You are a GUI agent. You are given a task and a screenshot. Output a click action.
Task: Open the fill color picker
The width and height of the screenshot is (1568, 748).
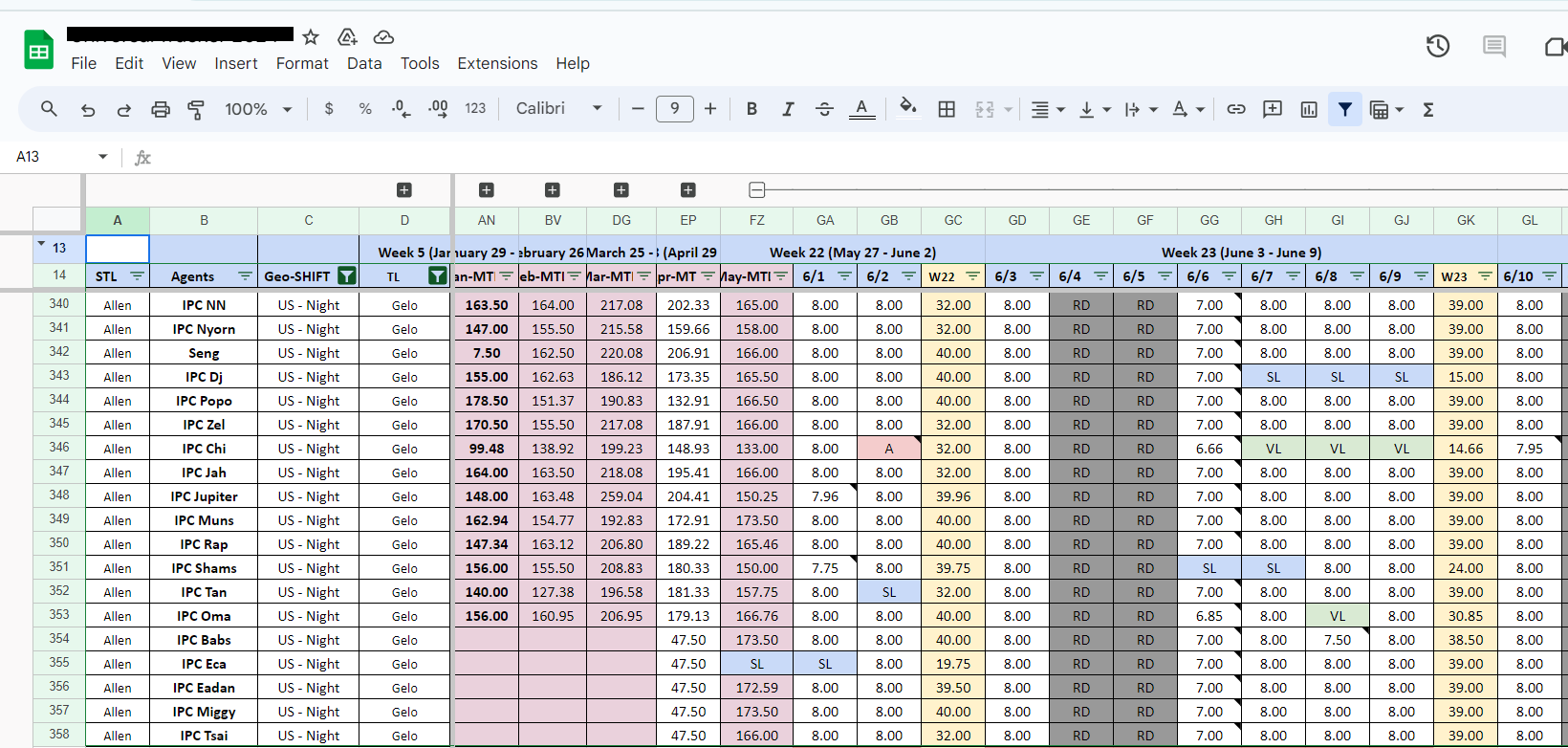point(908,107)
